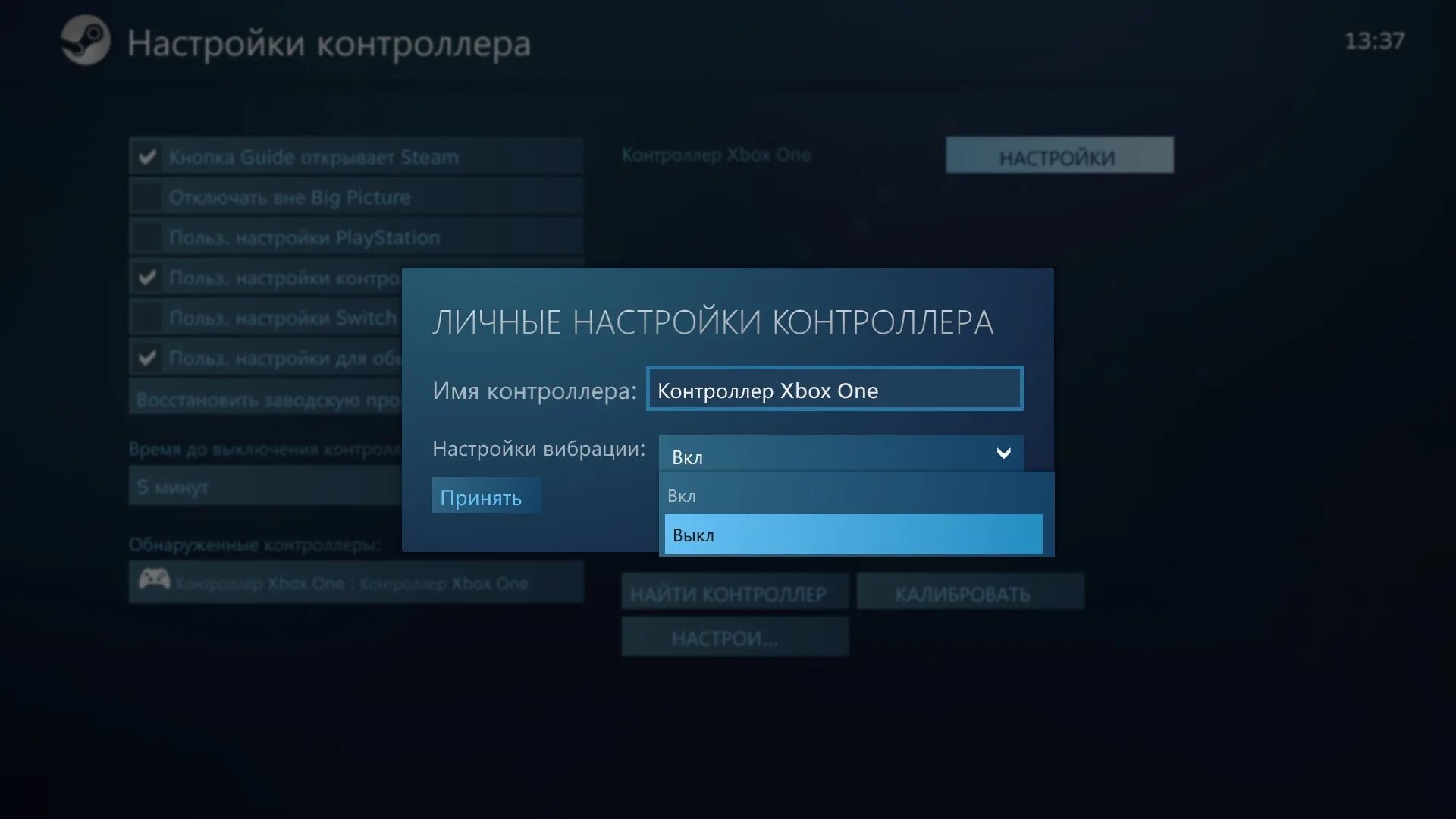Focus the 'Имя контроллера' text field
This screenshot has width=1456, height=819.
tap(834, 390)
